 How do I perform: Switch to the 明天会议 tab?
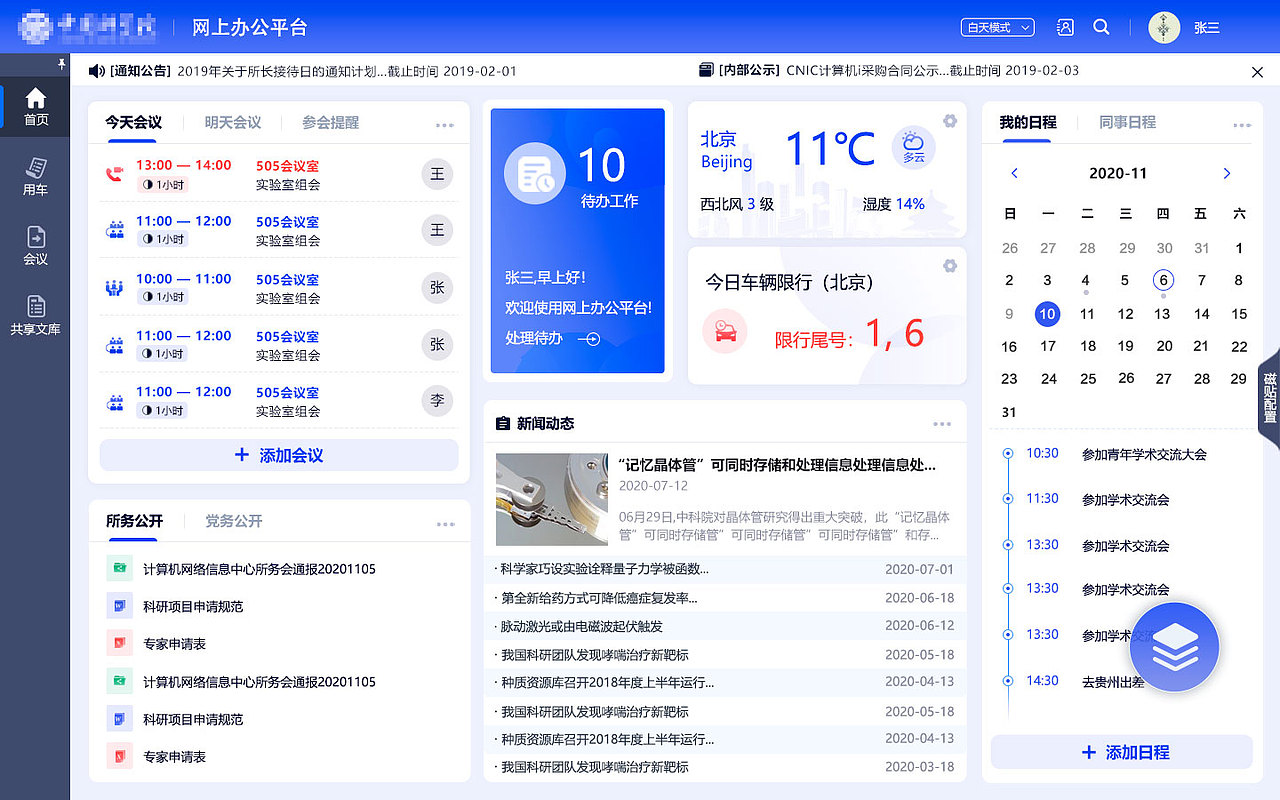coord(231,122)
